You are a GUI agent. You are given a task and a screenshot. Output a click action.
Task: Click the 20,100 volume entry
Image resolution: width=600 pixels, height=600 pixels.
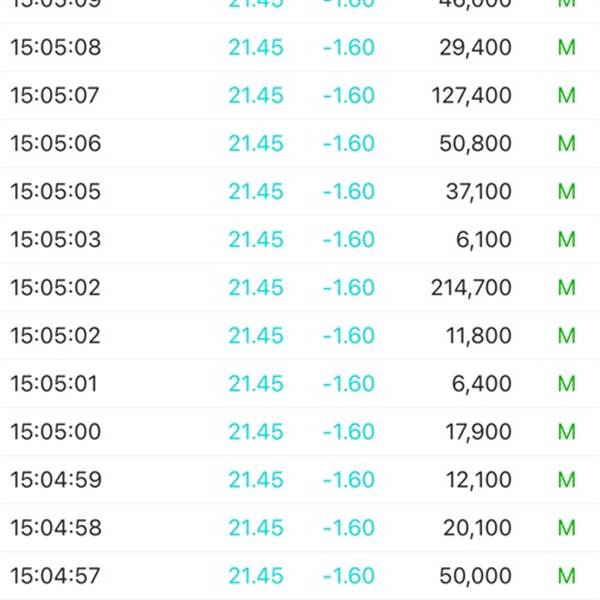(476, 528)
